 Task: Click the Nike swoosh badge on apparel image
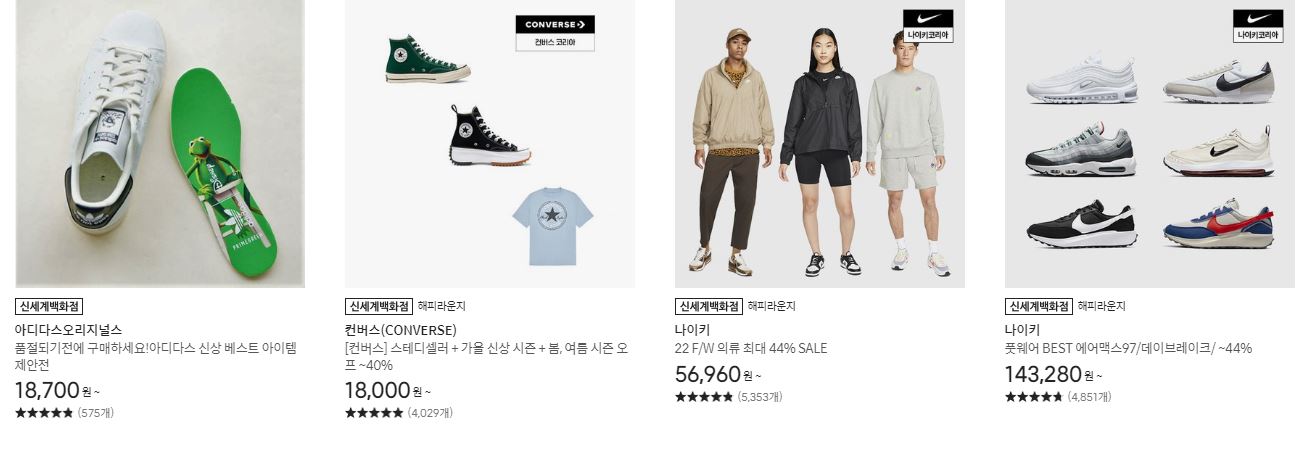928,26
